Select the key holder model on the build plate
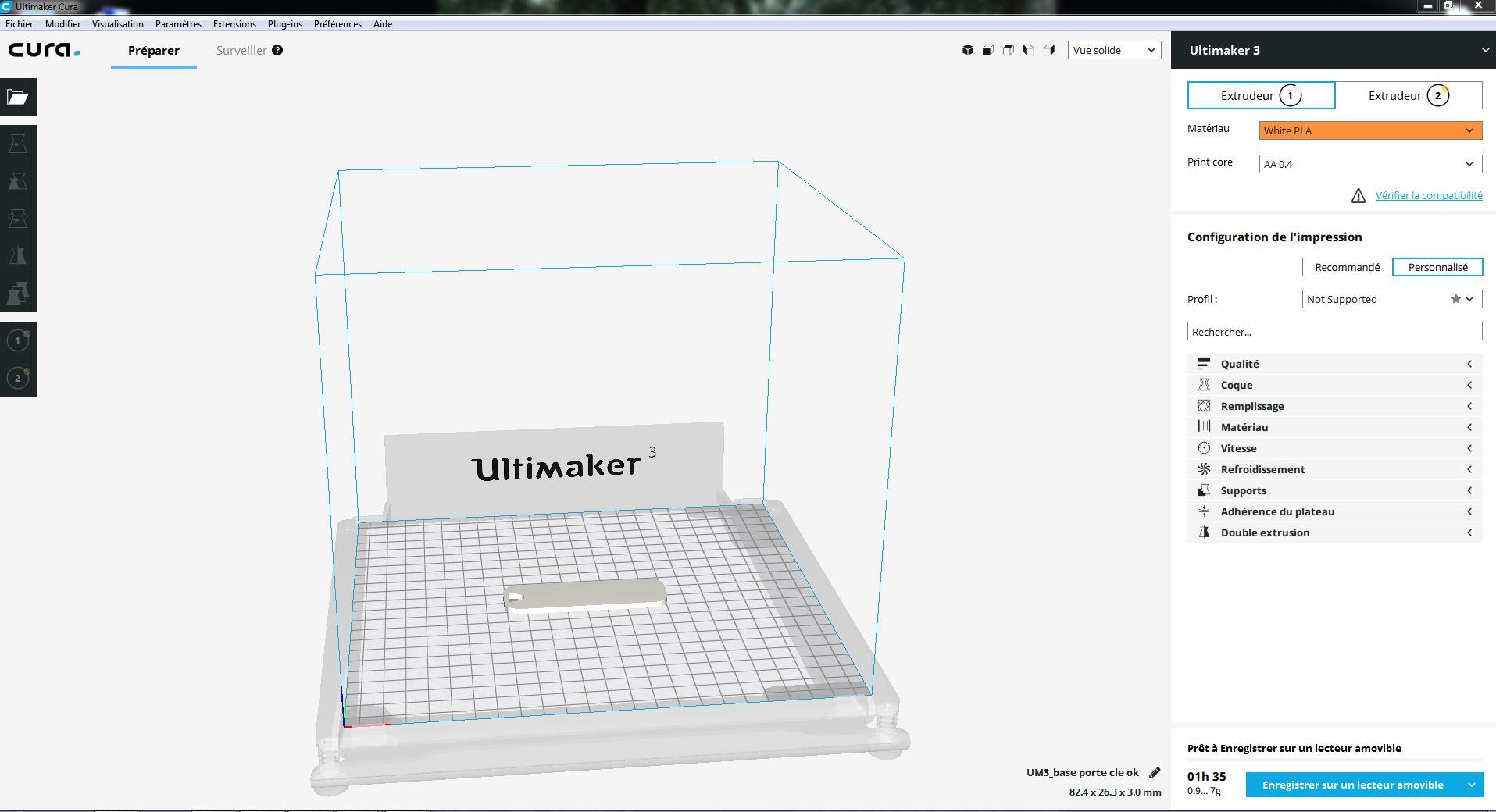The height and width of the screenshot is (812, 1496). [x=586, y=596]
